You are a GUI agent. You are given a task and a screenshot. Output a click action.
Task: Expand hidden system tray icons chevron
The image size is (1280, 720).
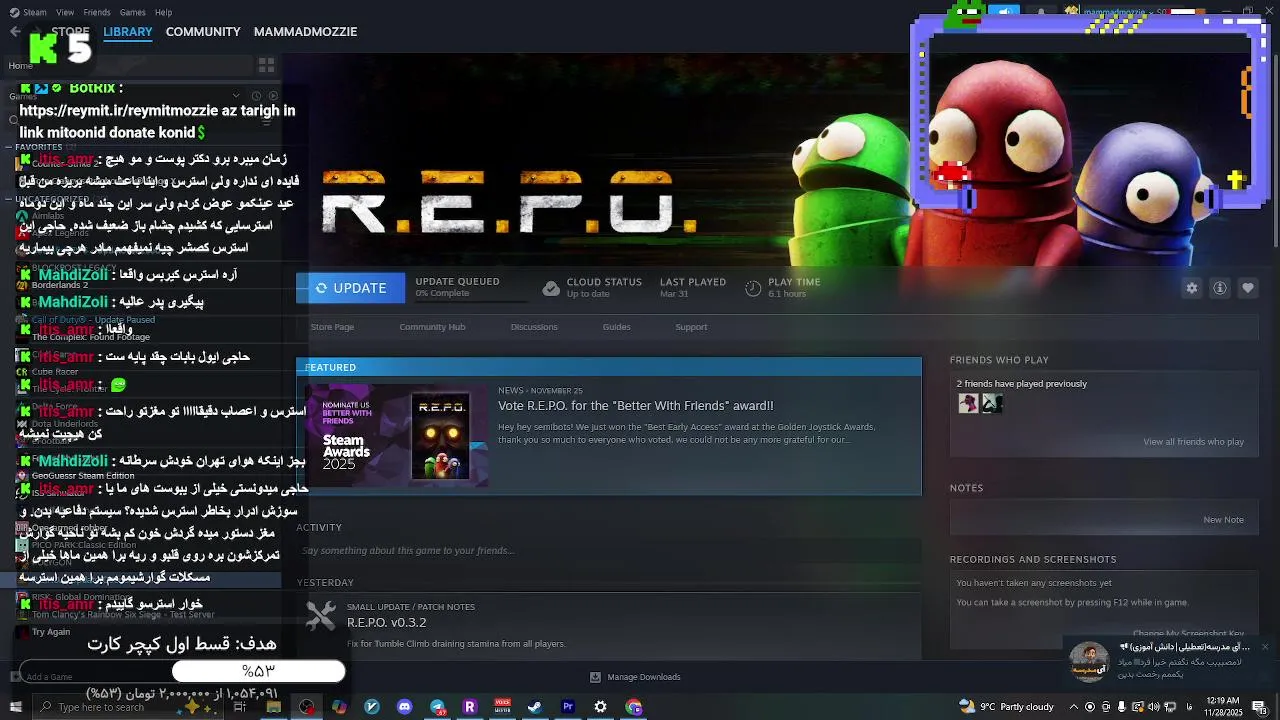point(1074,707)
